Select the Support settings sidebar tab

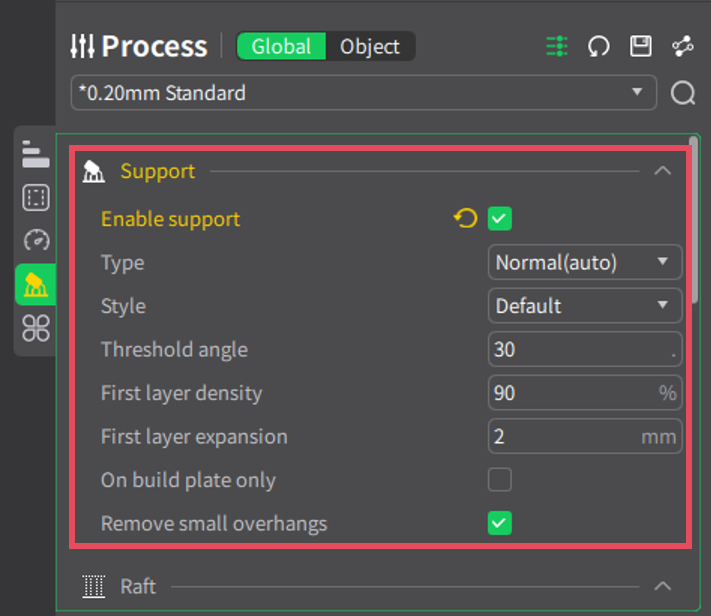pyautogui.click(x=36, y=284)
